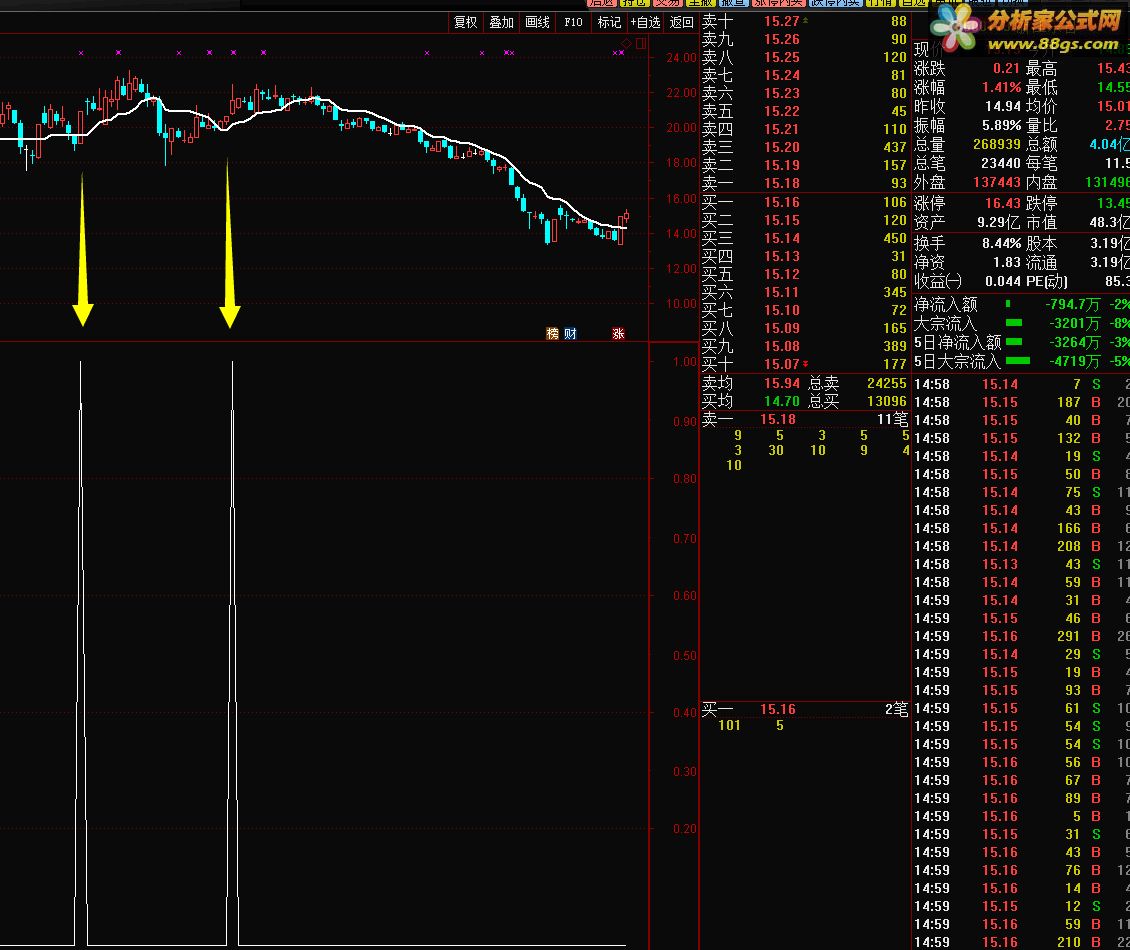
Task: Select the 买三 15.14 order row
Action: tap(804, 239)
